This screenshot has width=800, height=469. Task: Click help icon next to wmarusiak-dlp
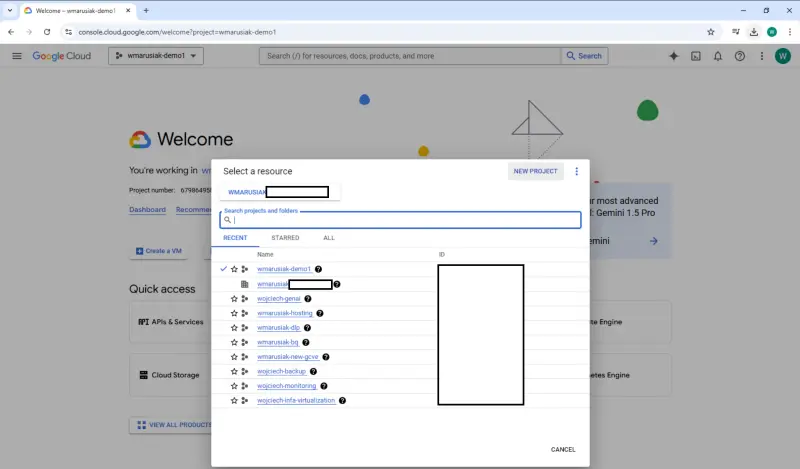(307, 328)
